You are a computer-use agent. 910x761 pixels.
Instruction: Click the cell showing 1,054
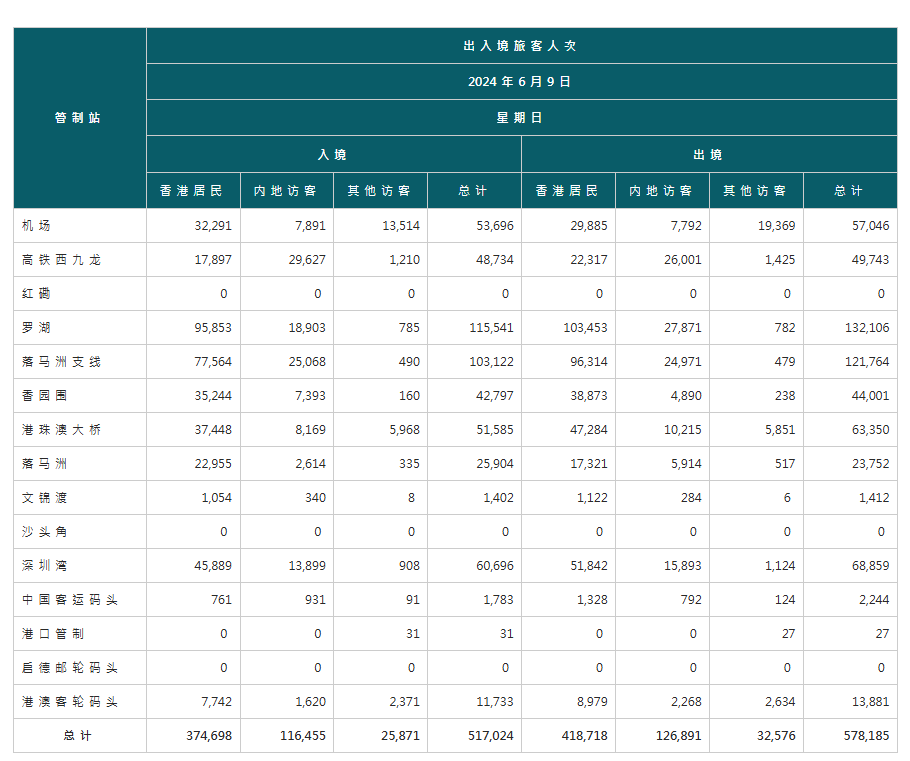[x=193, y=497]
